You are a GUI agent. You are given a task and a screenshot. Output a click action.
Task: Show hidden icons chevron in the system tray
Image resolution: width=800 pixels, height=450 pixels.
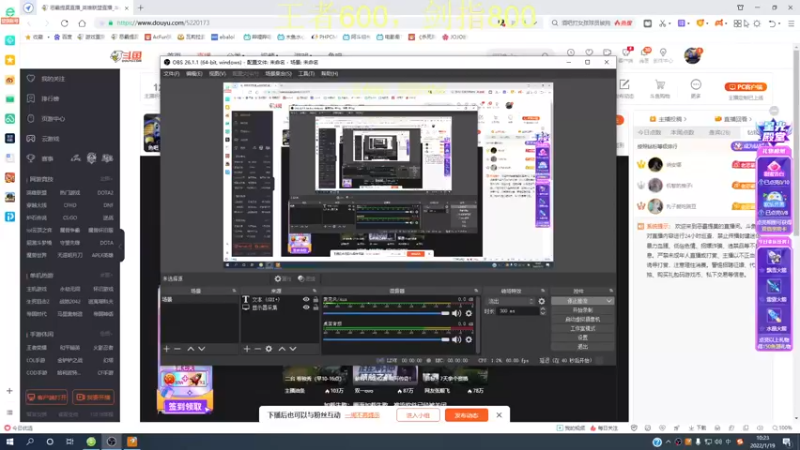[668, 442]
